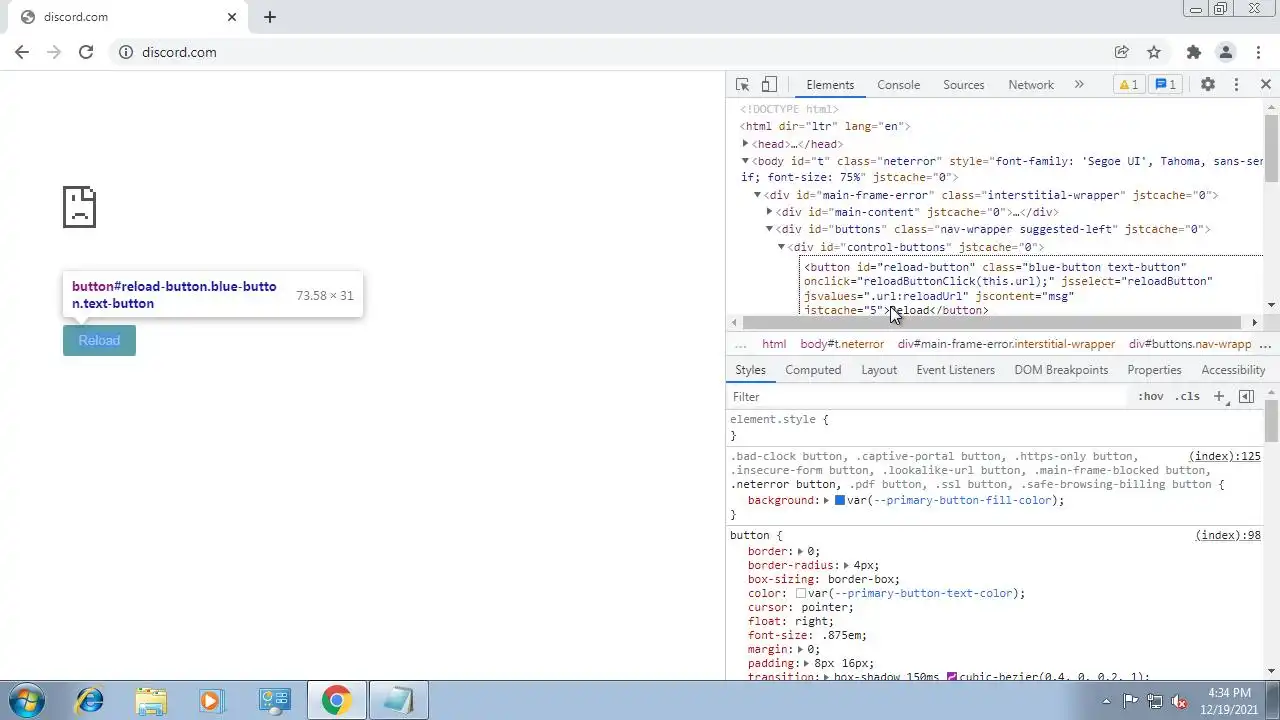Toggle the device toolbar icon
This screenshot has height=720, width=1280.
(x=769, y=85)
